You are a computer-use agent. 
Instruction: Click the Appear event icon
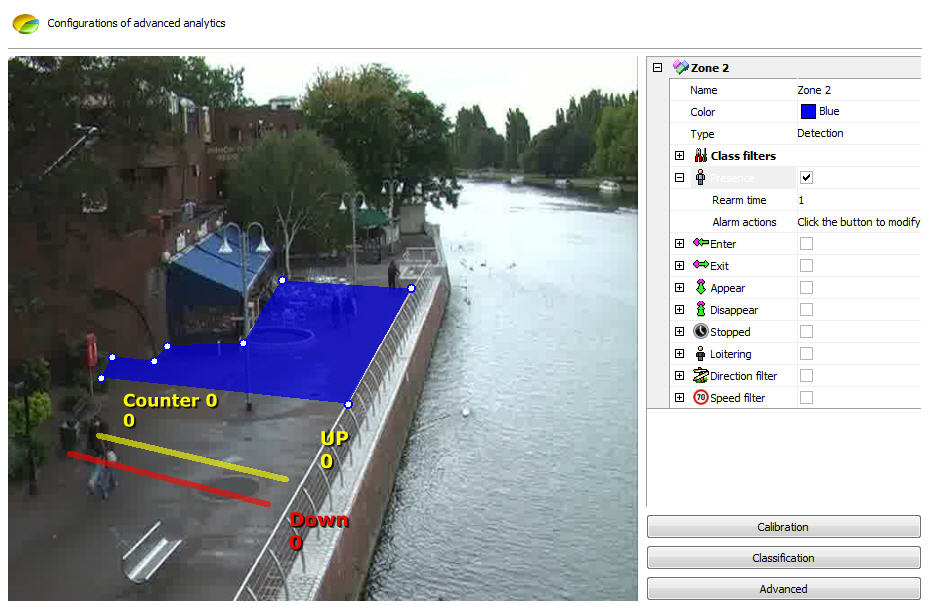pyautogui.click(x=700, y=288)
